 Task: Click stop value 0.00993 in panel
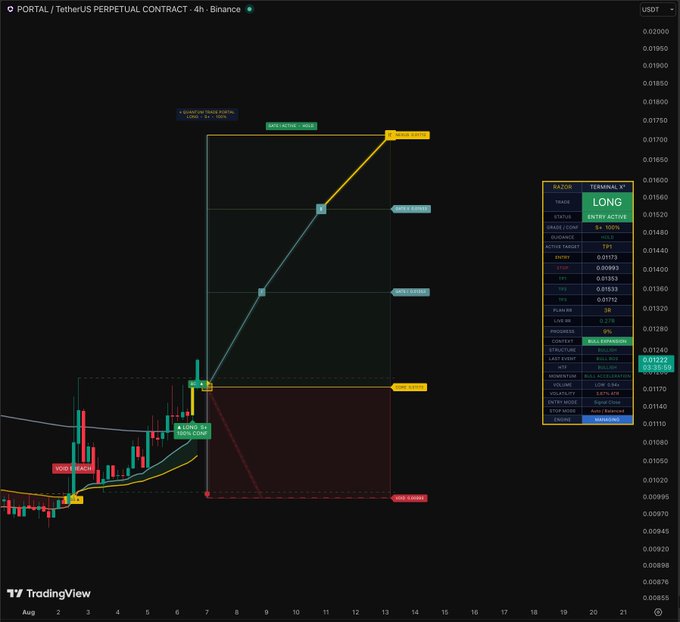pos(607,268)
